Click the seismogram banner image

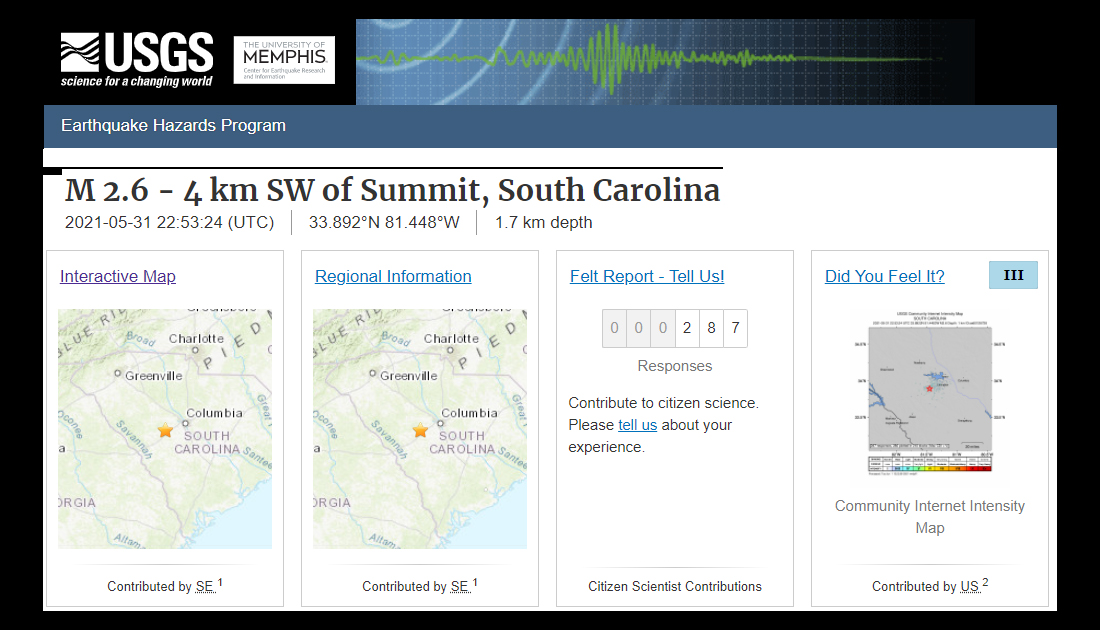pos(665,62)
